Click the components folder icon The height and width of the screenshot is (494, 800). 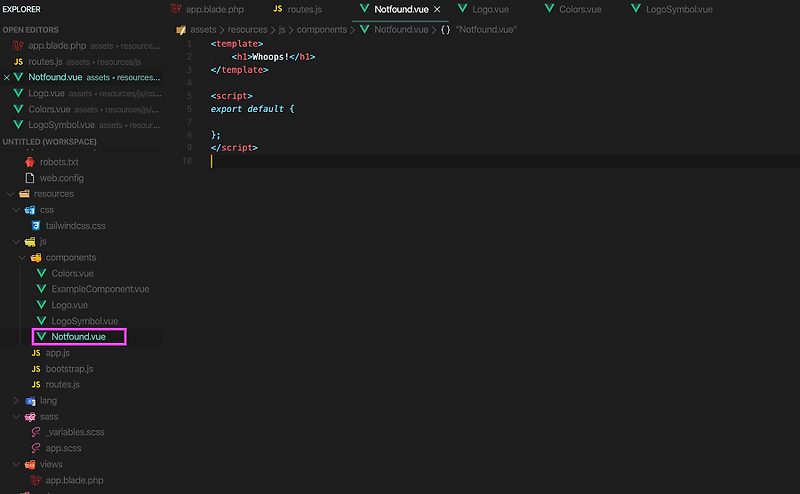point(36,257)
